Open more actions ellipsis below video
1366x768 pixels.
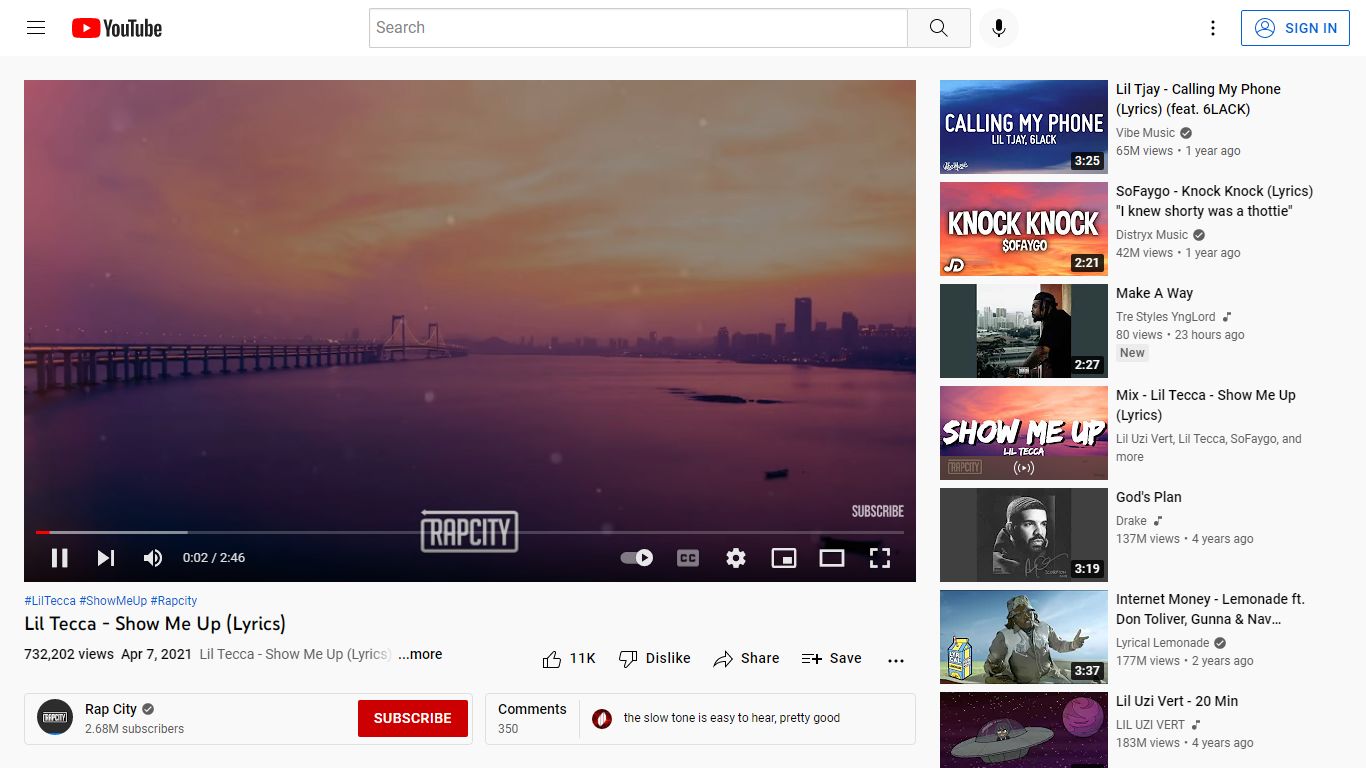[896, 660]
